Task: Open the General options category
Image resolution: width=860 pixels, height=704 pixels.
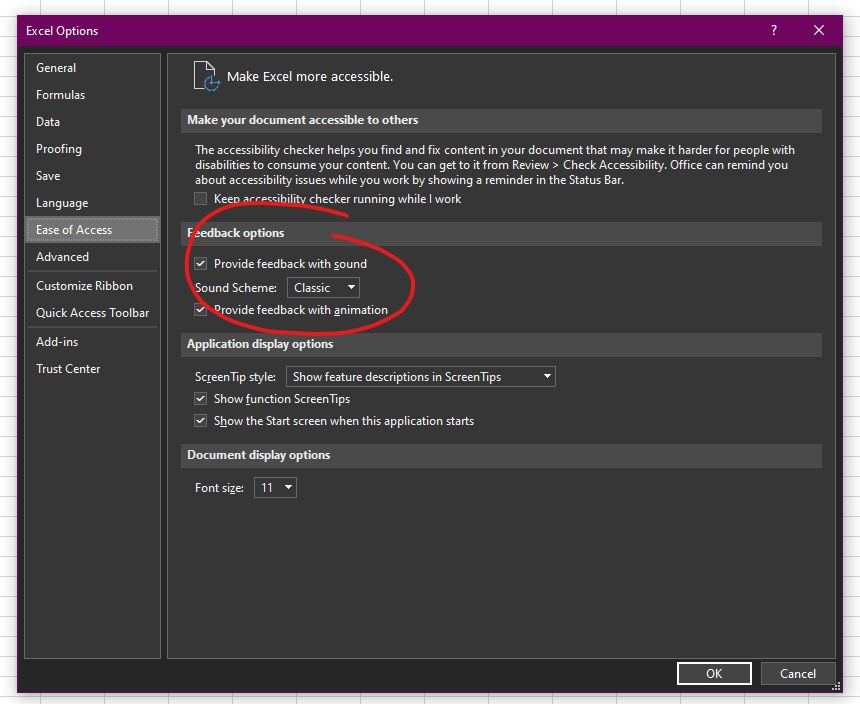Action: [92, 67]
